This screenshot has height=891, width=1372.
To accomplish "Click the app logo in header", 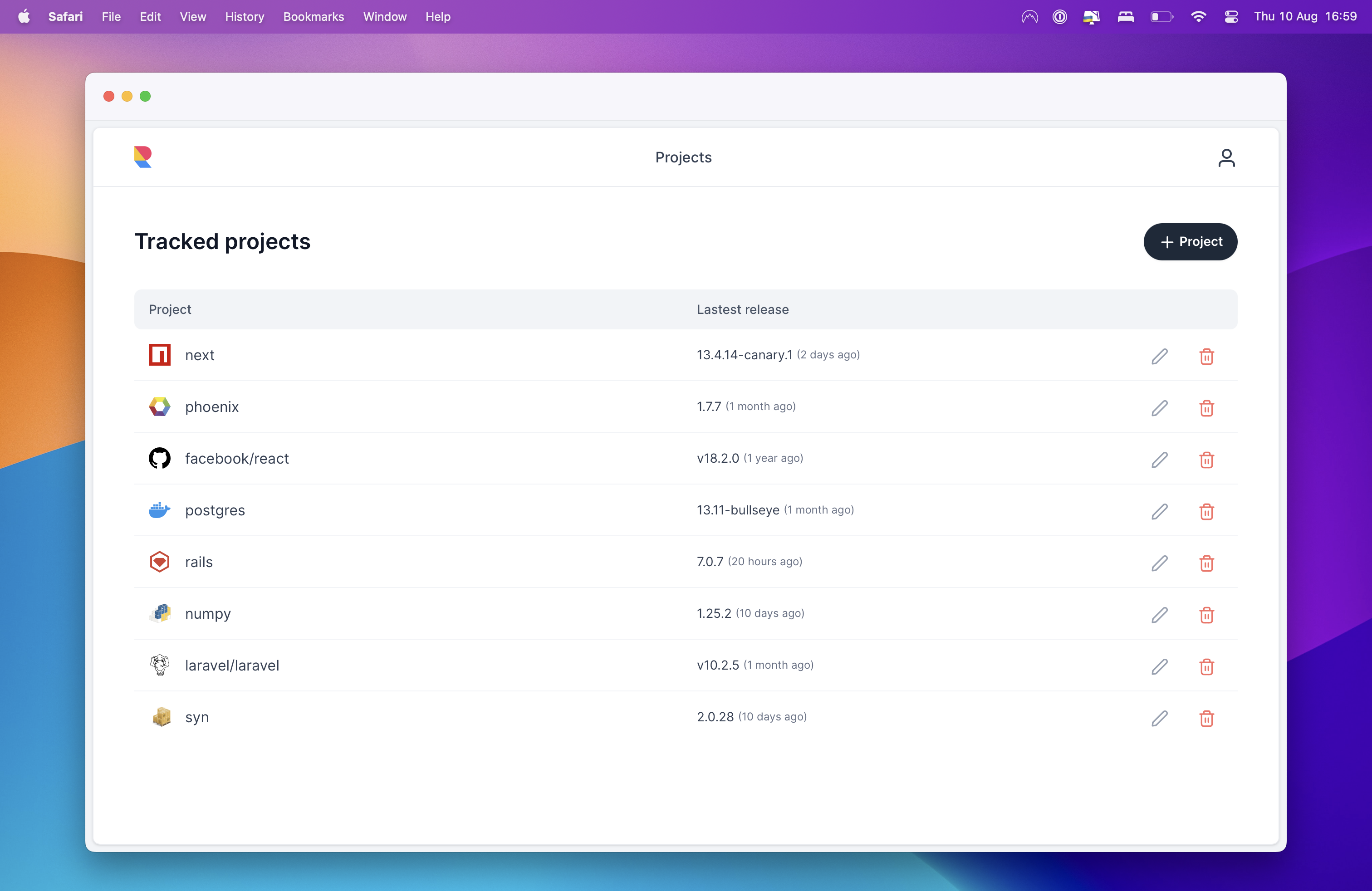I will click(x=142, y=157).
